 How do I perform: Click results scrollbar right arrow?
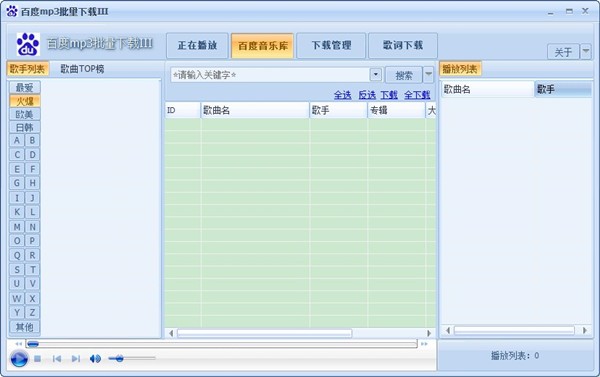tap(429, 333)
